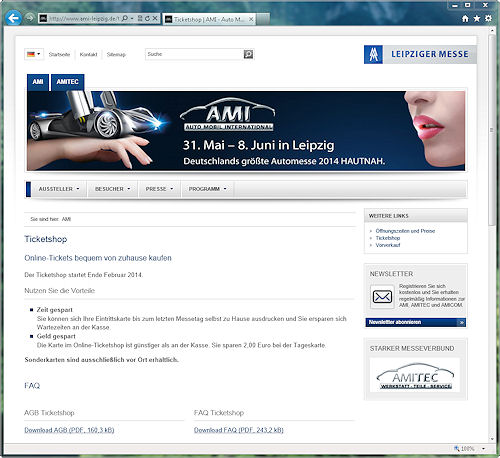The width and height of the screenshot is (500, 458).
Task: Stop loading with the address bar X
Action: click(155, 18)
